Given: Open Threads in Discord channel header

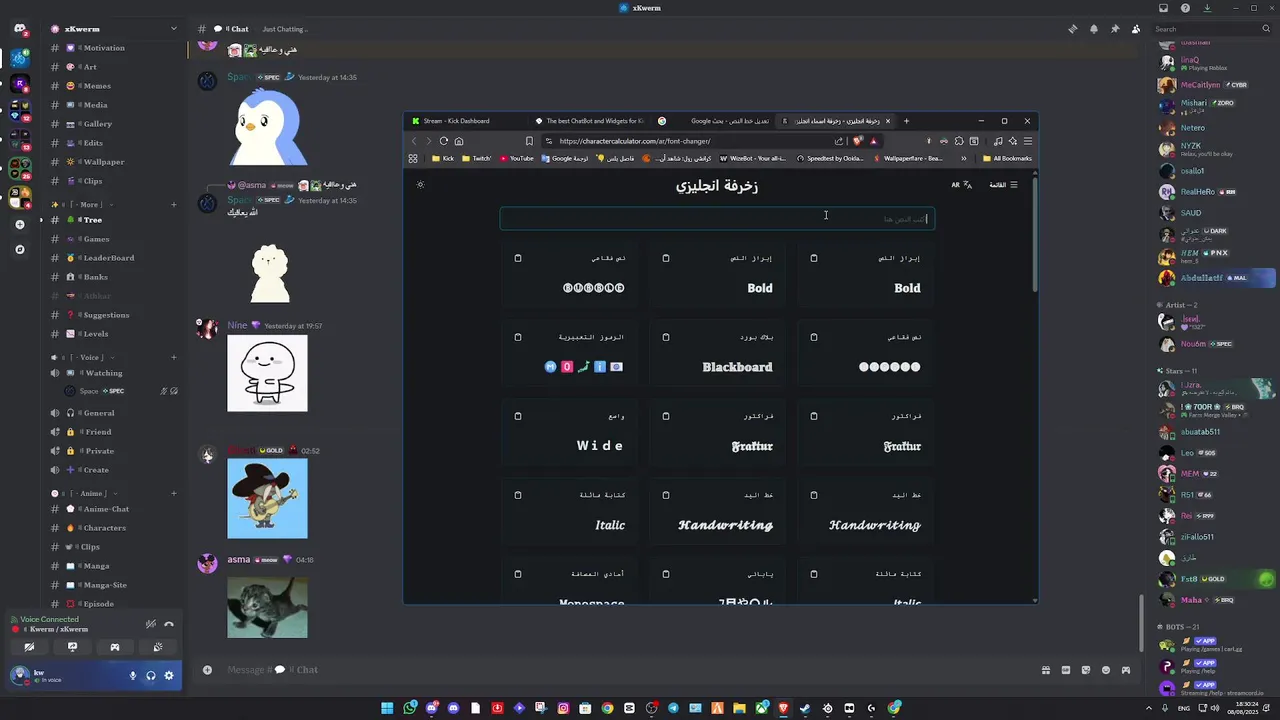Looking at the screenshot, I should 1072,29.
